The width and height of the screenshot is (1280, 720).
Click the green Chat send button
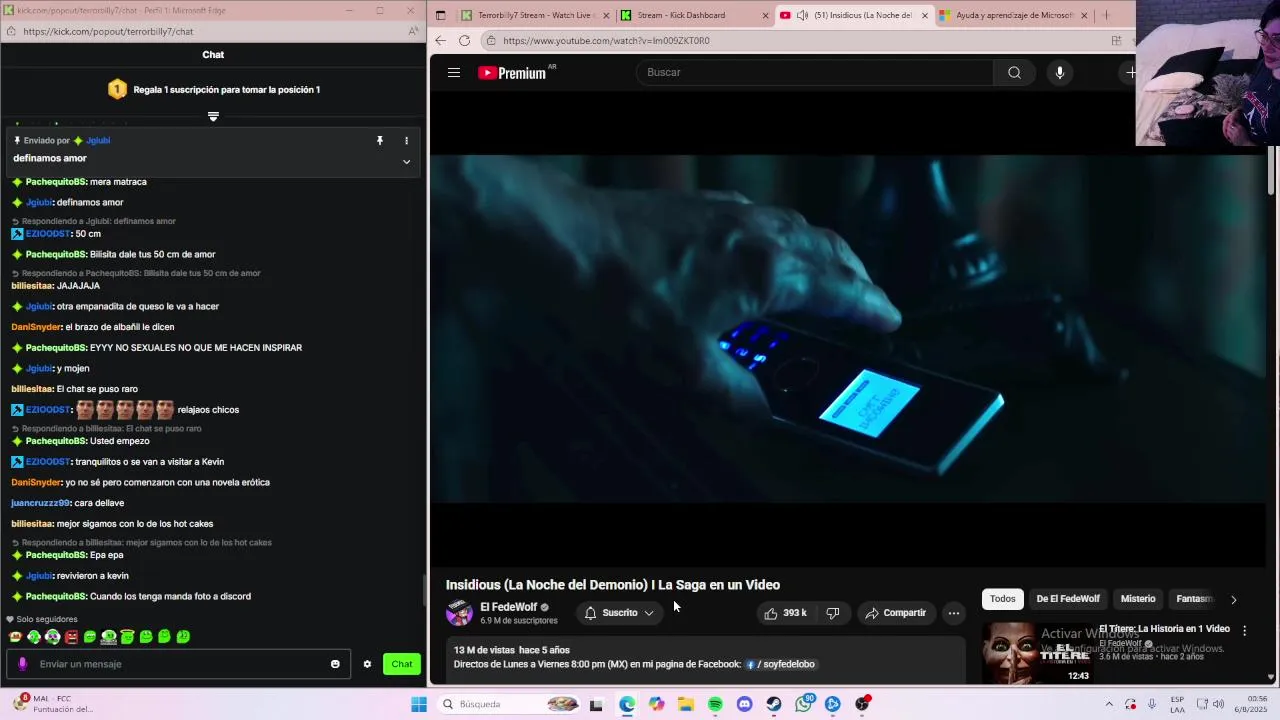point(402,664)
